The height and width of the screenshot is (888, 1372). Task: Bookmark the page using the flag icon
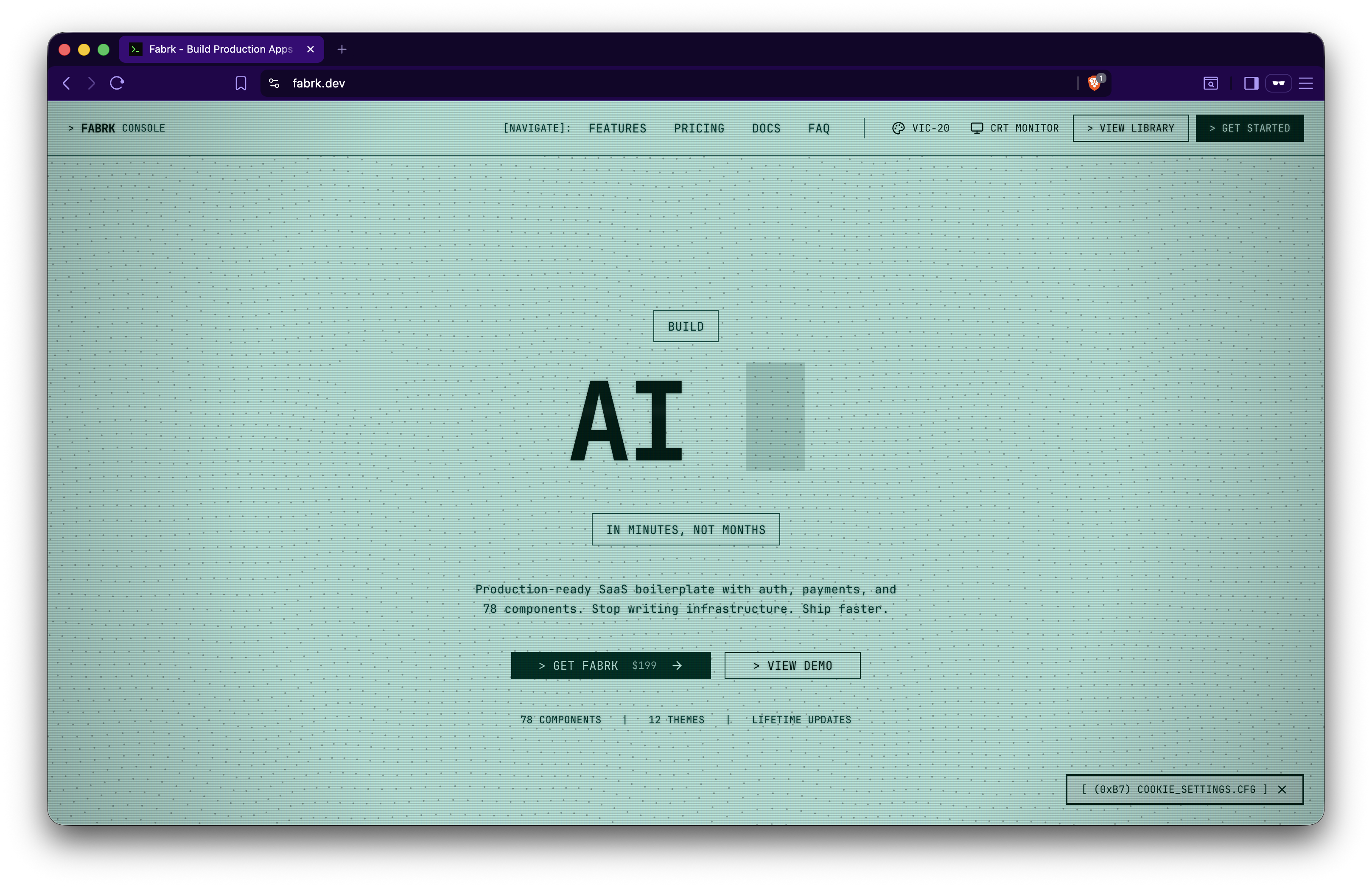click(240, 83)
